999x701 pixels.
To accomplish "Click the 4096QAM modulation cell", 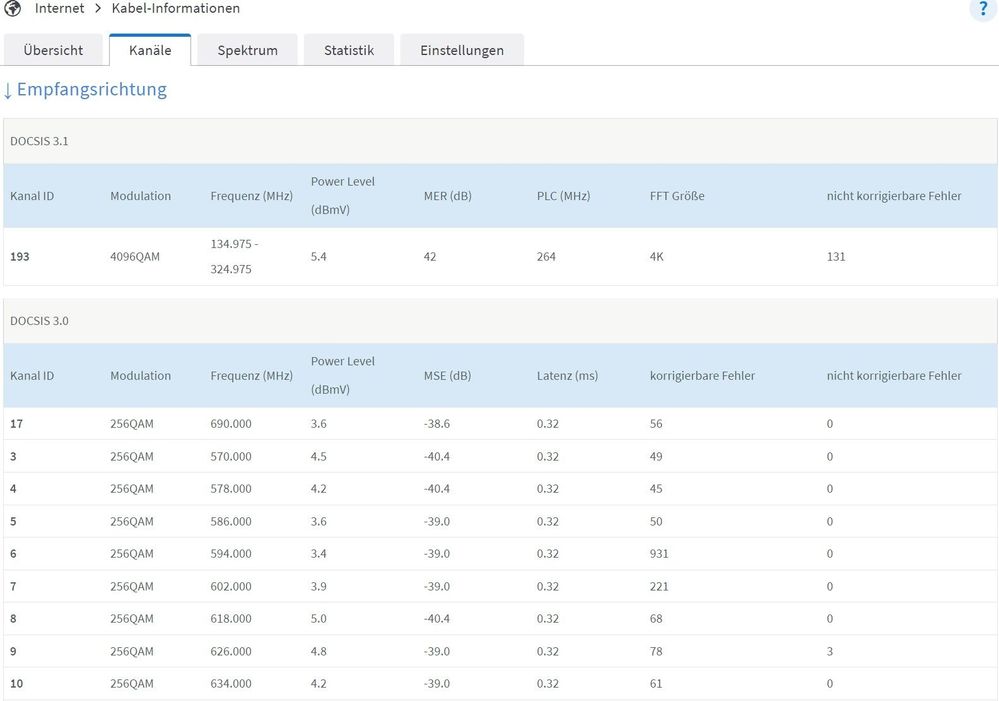I will tap(135, 257).
